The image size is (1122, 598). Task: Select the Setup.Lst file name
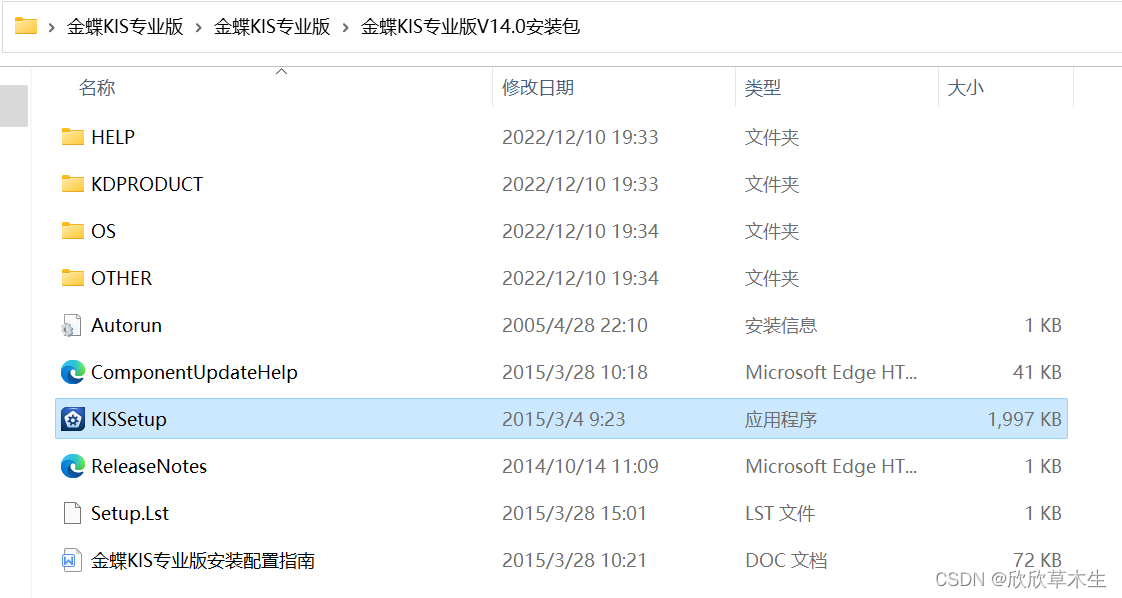[x=130, y=514]
